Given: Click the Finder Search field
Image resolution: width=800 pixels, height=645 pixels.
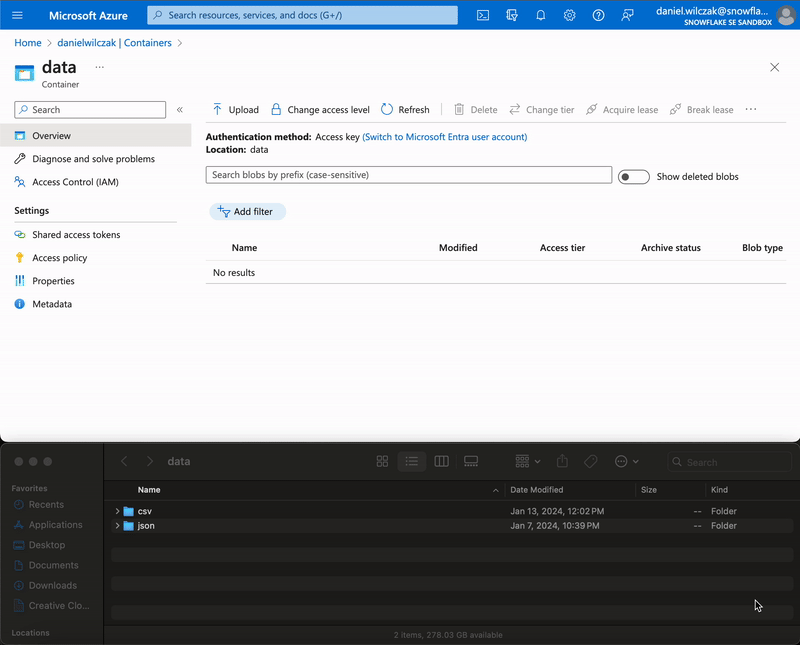Looking at the screenshot, I should [x=730, y=462].
